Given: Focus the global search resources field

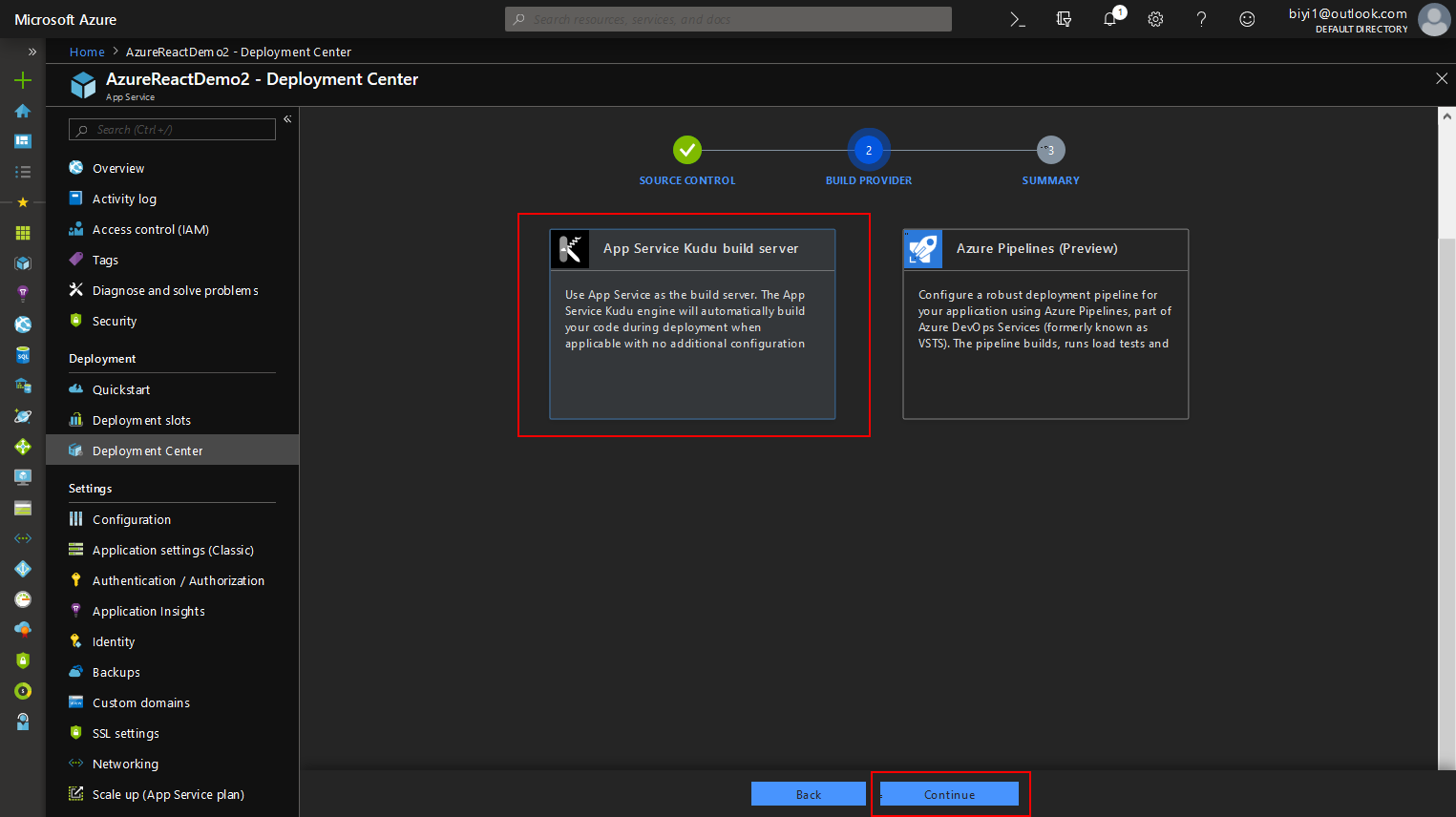Looking at the screenshot, I should click(x=728, y=19).
